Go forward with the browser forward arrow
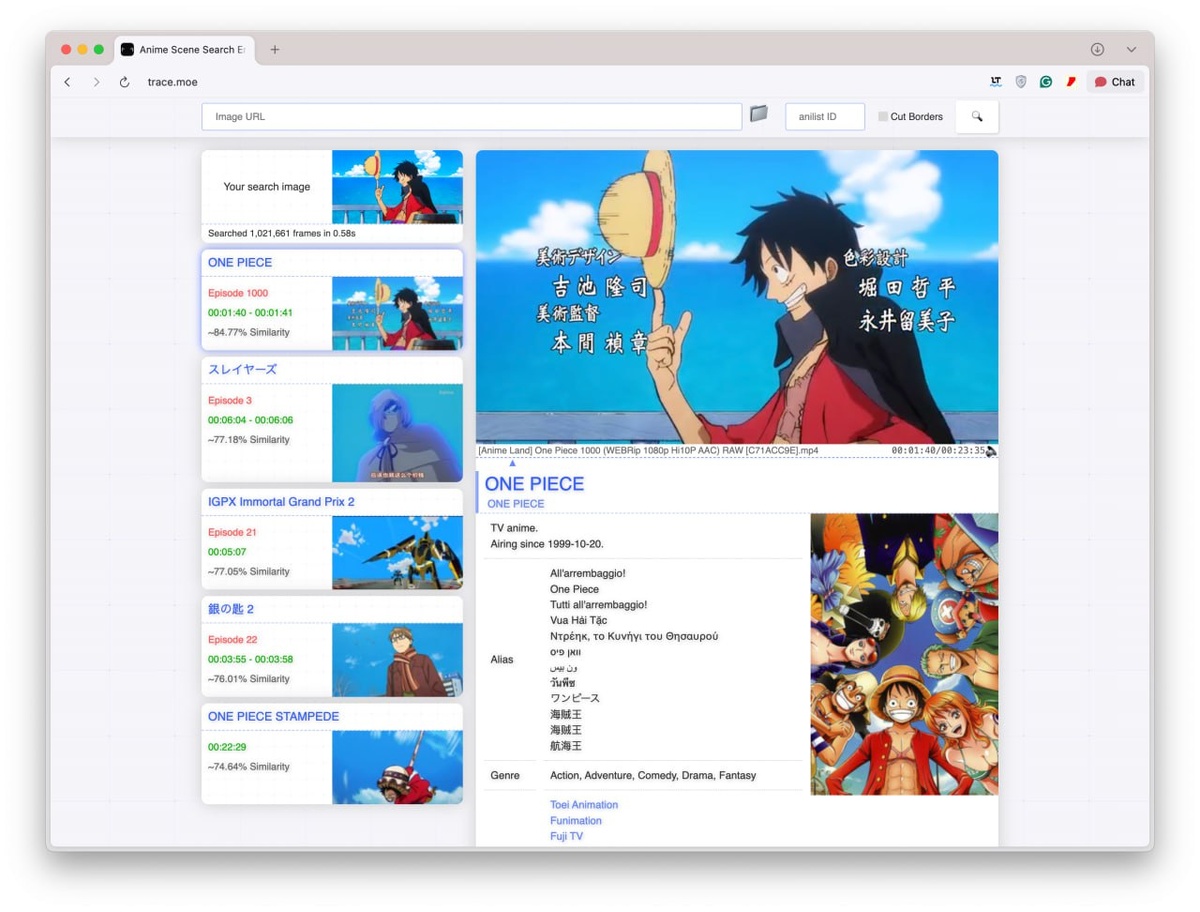This screenshot has height=912, width=1200. [x=96, y=82]
